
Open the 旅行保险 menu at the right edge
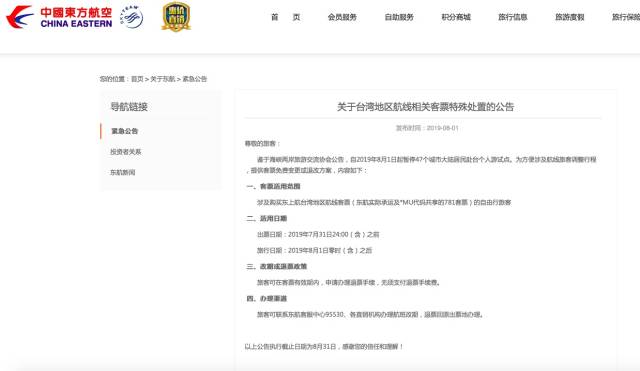tap(626, 17)
